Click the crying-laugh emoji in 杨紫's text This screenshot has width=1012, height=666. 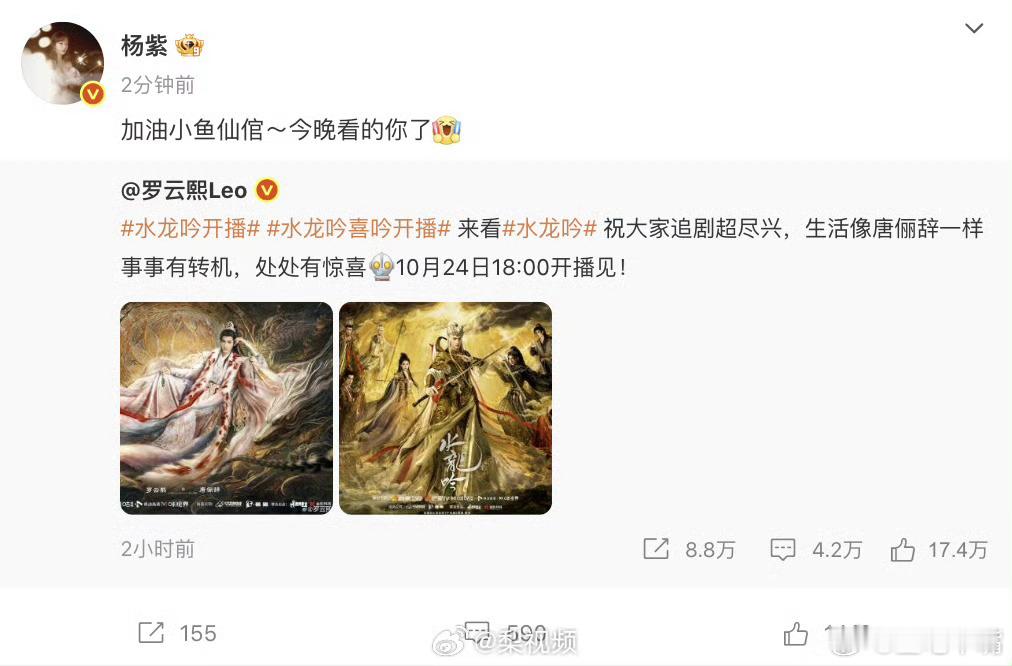447,130
